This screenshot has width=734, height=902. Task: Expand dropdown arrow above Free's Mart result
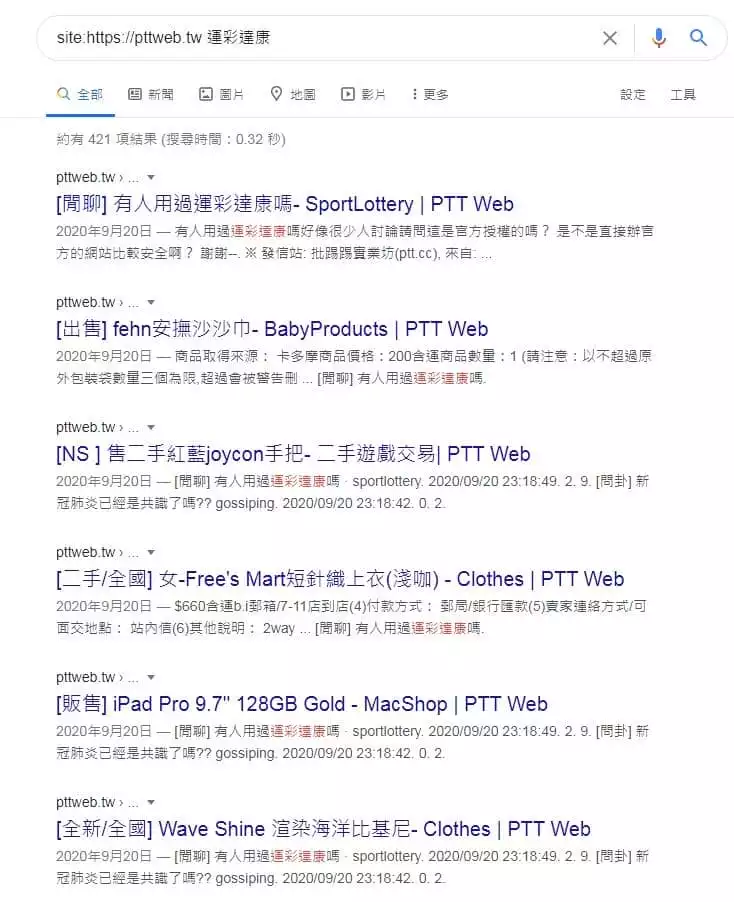pos(151,552)
